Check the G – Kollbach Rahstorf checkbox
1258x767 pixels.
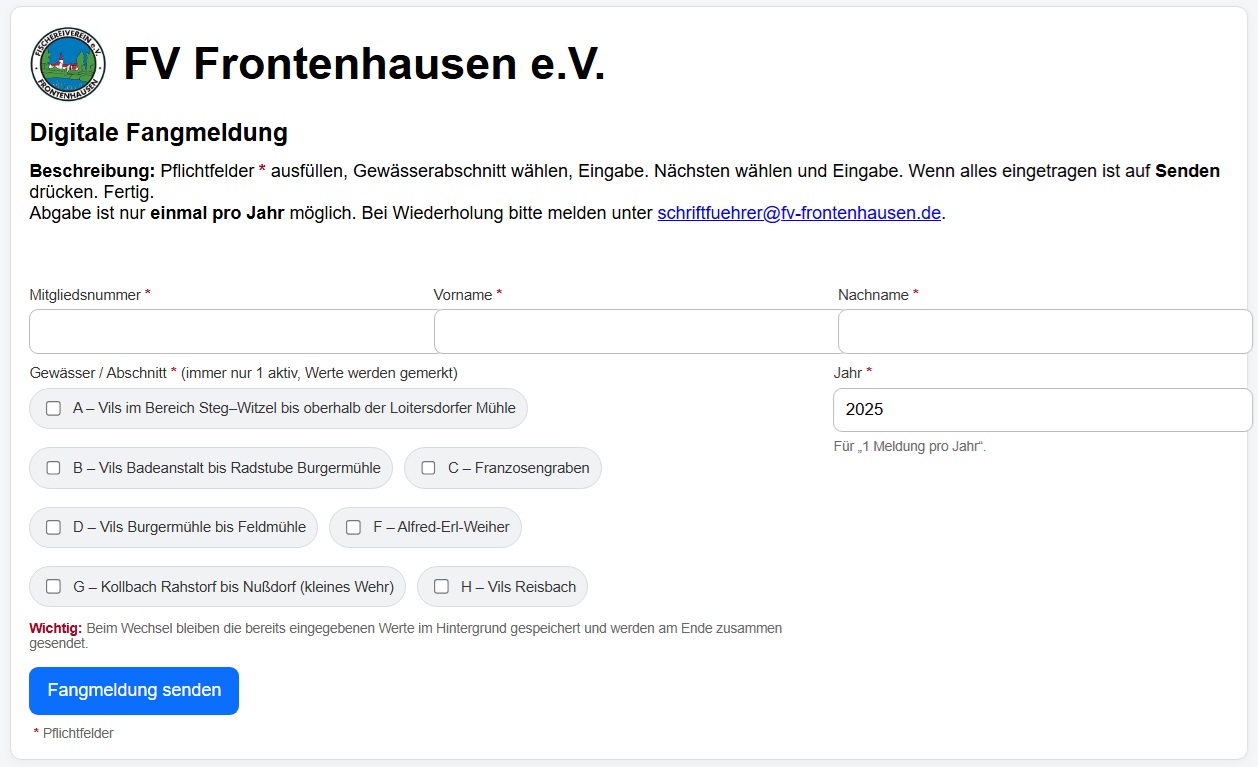[x=54, y=587]
